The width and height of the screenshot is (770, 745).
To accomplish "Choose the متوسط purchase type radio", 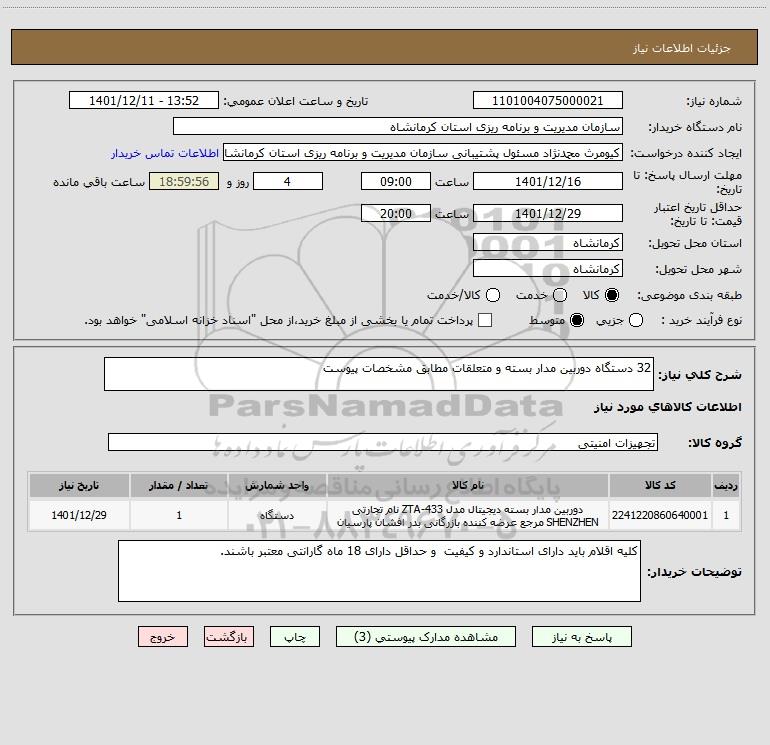I will point(577,320).
